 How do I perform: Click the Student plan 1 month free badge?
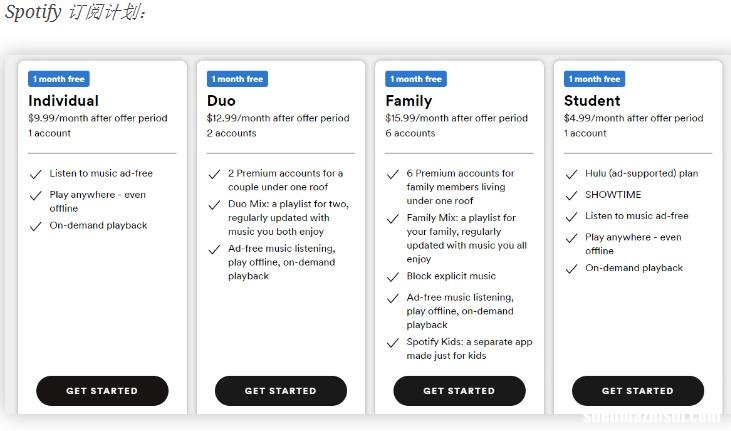(x=594, y=79)
